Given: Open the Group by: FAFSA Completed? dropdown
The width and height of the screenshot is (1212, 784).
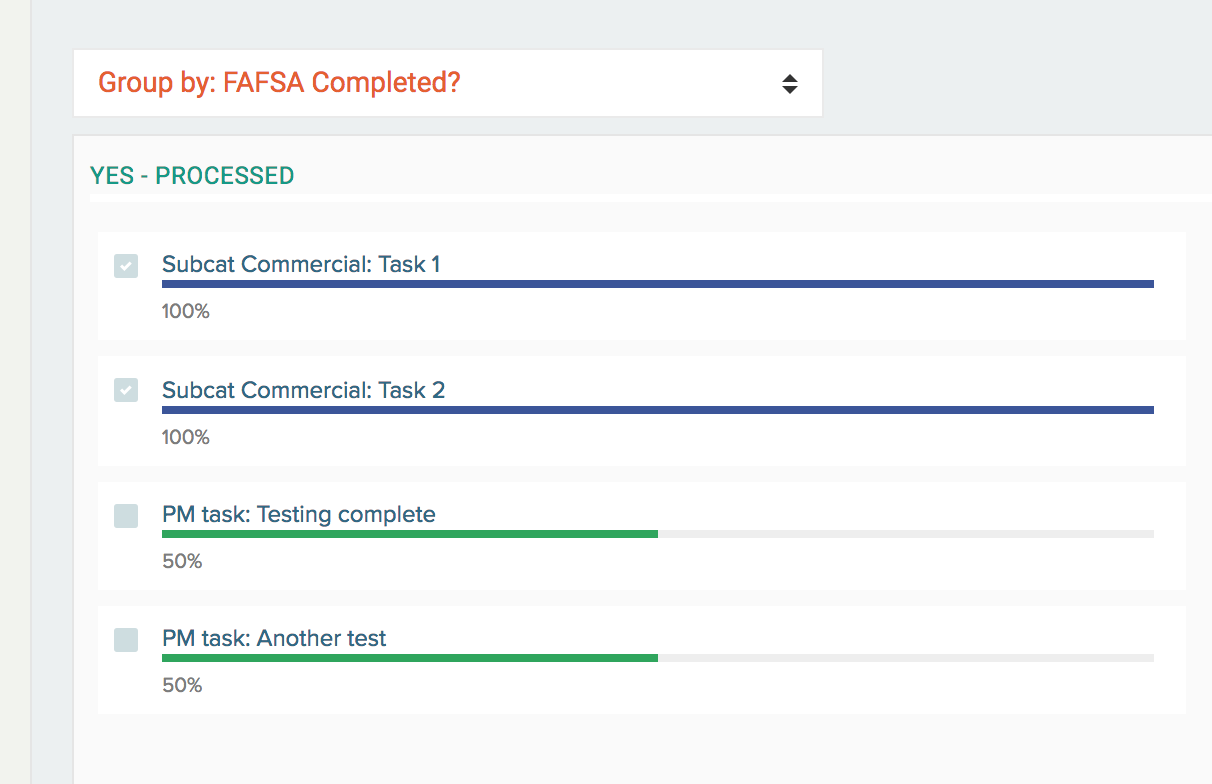Looking at the screenshot, I should 447,83.
